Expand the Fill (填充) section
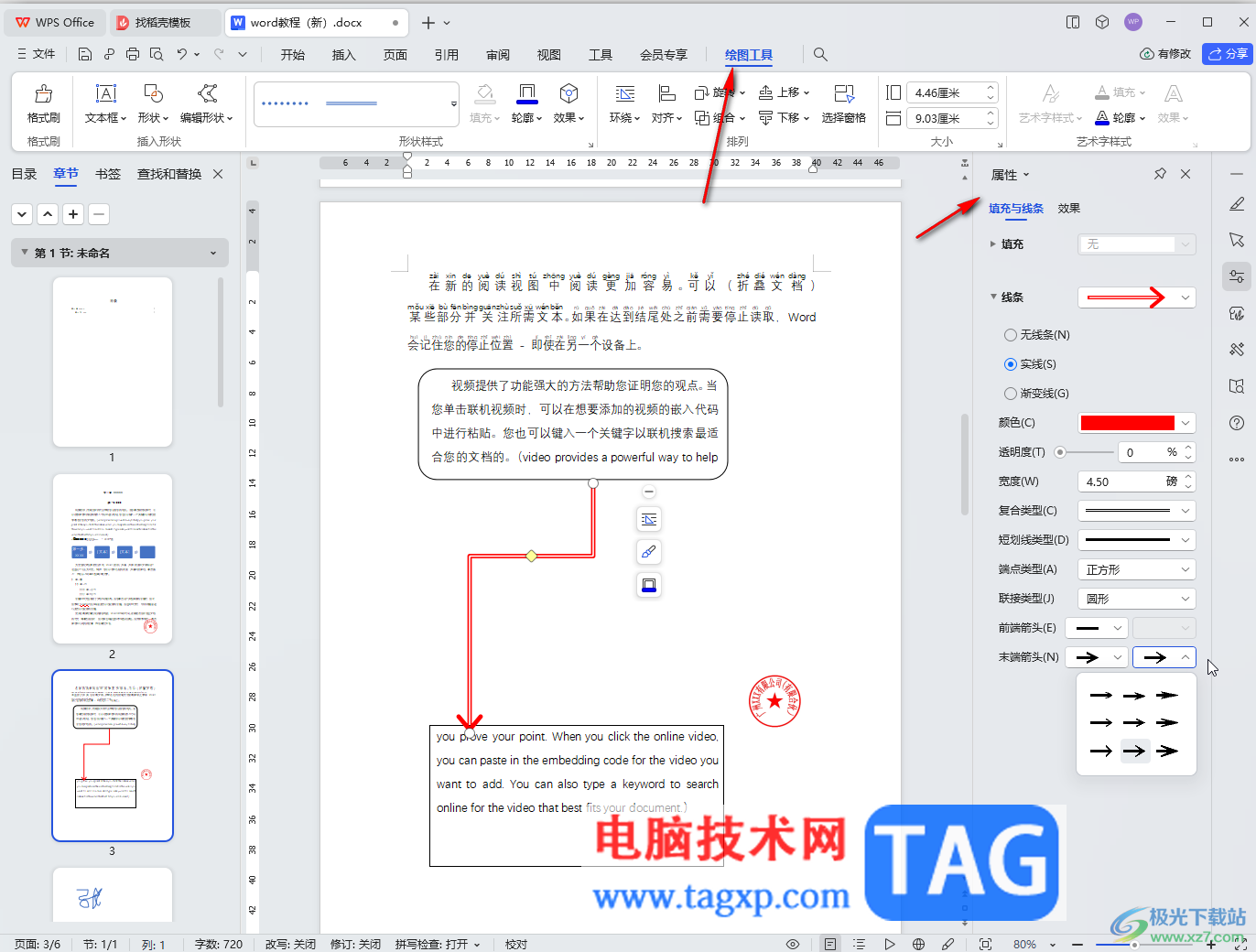1256x952 pixels. point(993,243)
